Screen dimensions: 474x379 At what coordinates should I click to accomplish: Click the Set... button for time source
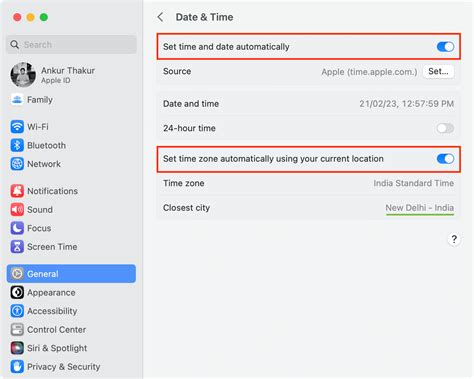(x=438, y=71)
